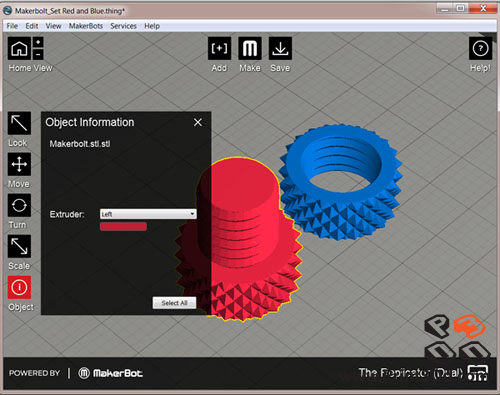
Task: Open the Services menu
Action: pos(123,26)
